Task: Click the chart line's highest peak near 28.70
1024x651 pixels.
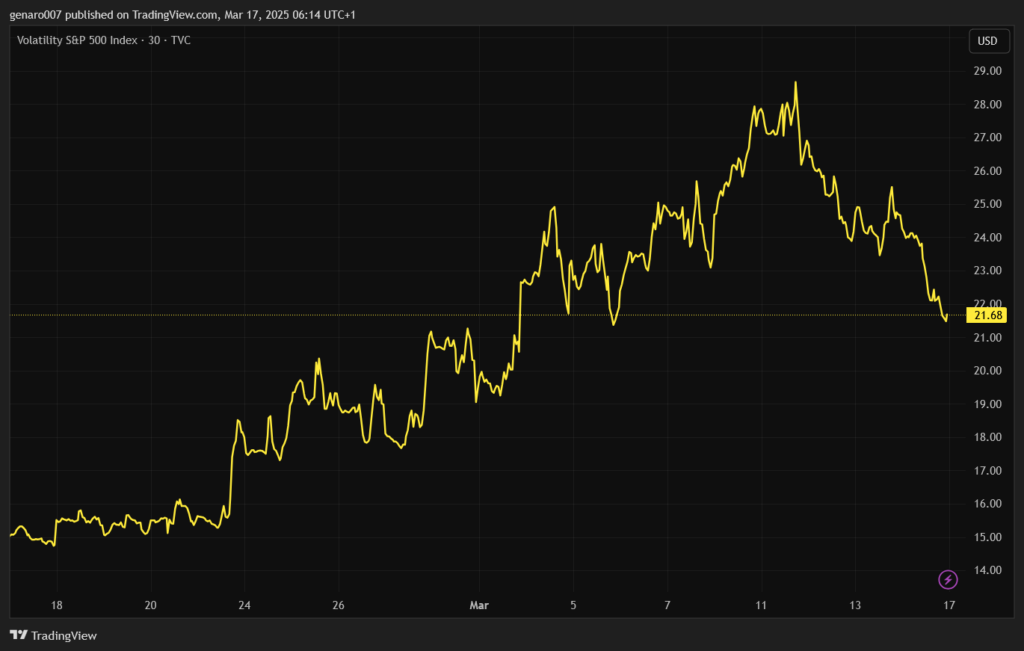Action: pyautogui.click(x=796, y=83)
